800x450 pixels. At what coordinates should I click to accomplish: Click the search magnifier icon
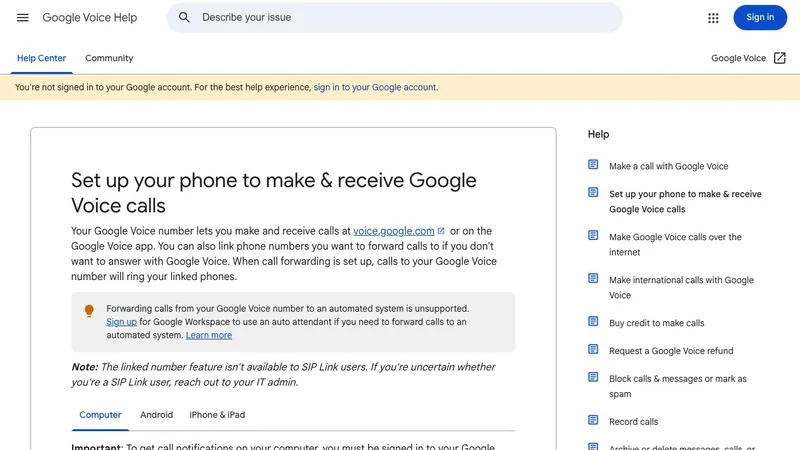click(184, 17)
